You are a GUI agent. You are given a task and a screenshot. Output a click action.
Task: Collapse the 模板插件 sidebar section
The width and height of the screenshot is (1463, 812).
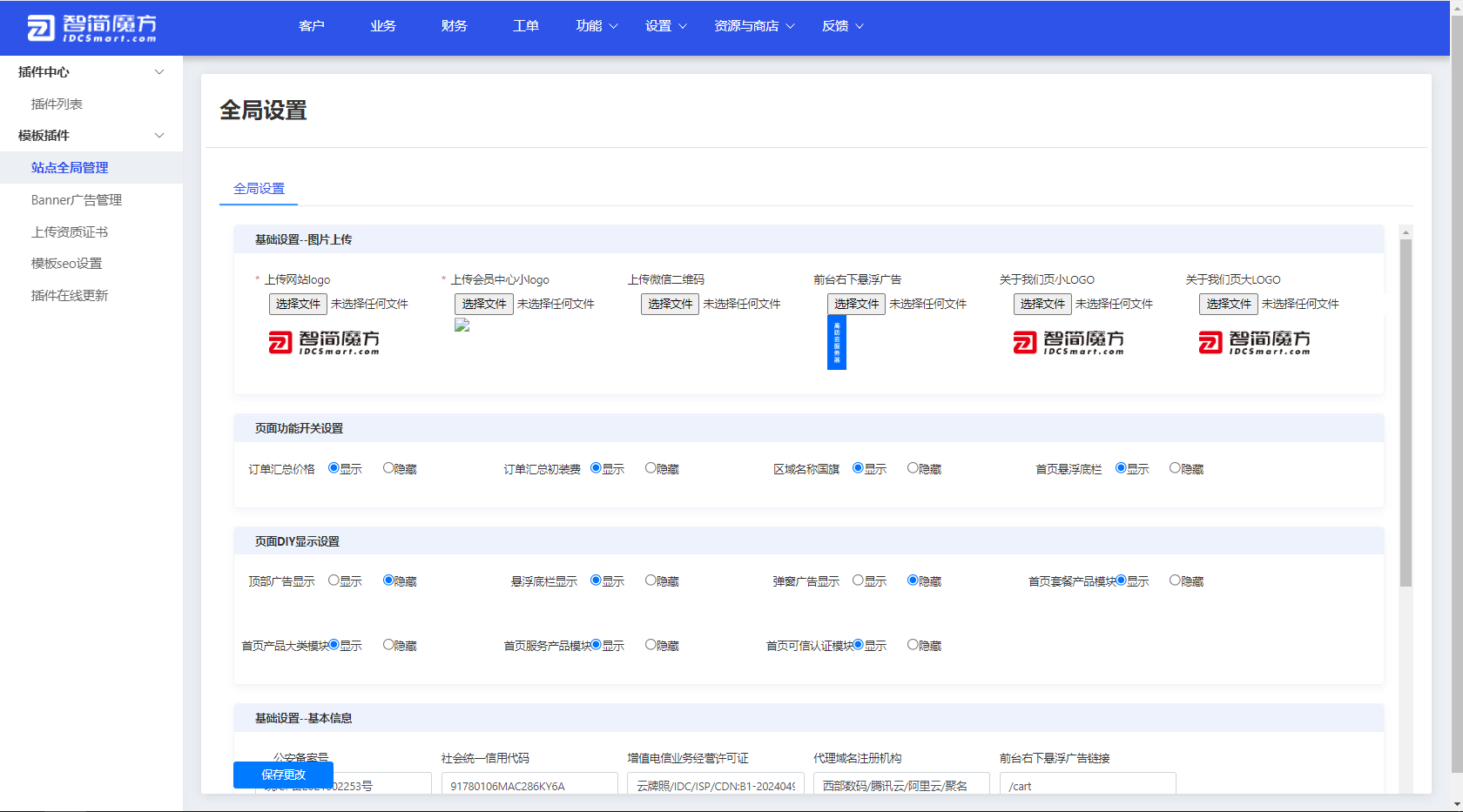click(x=87, y=136)
